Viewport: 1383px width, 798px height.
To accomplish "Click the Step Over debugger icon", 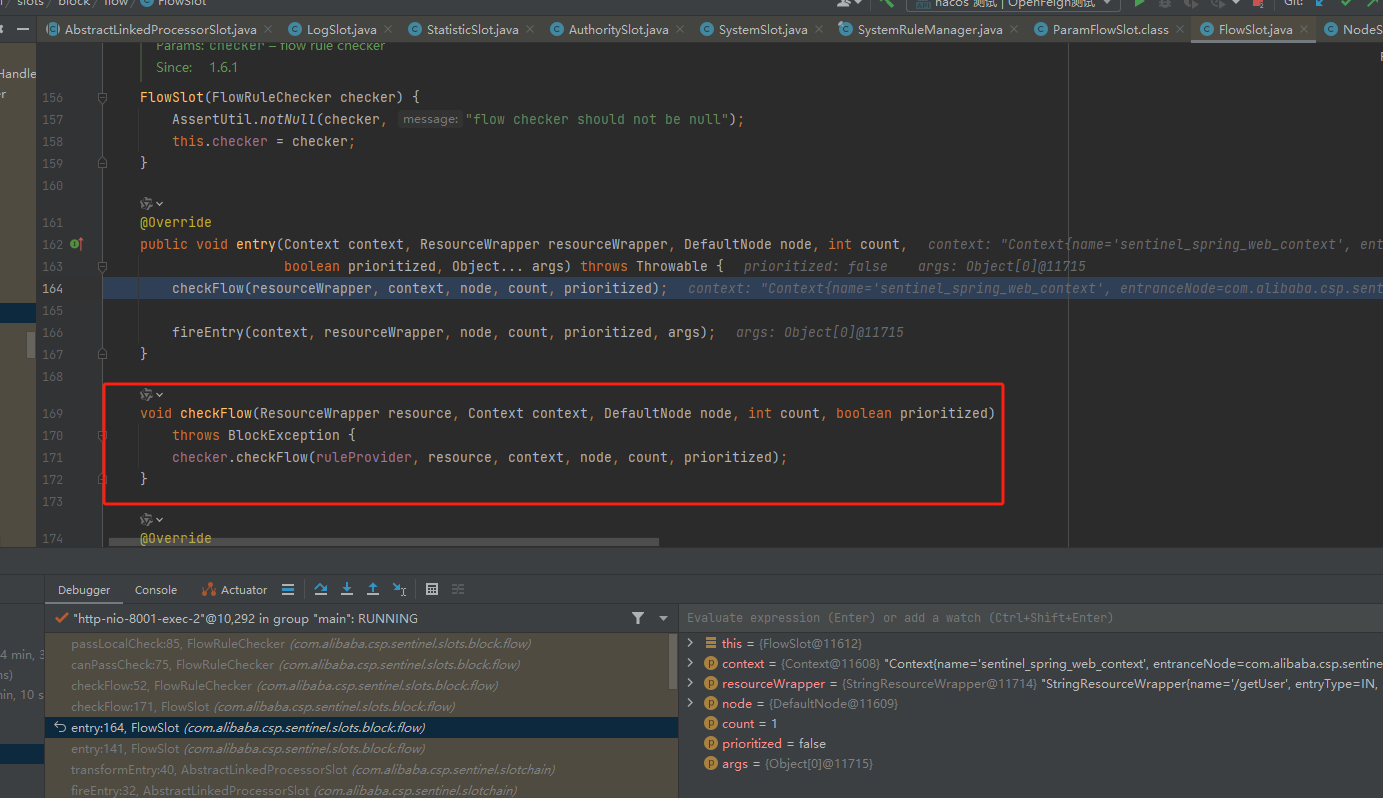I will click(x=321, y=589).
